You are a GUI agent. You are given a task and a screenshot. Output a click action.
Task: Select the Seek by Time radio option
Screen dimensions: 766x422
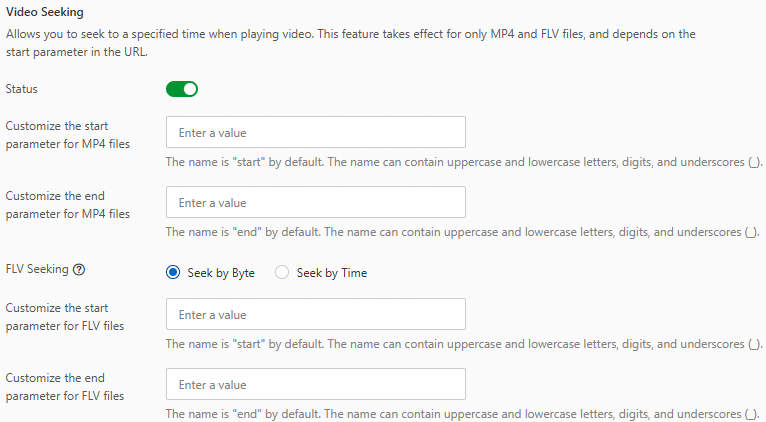click(x=282, y=273)
